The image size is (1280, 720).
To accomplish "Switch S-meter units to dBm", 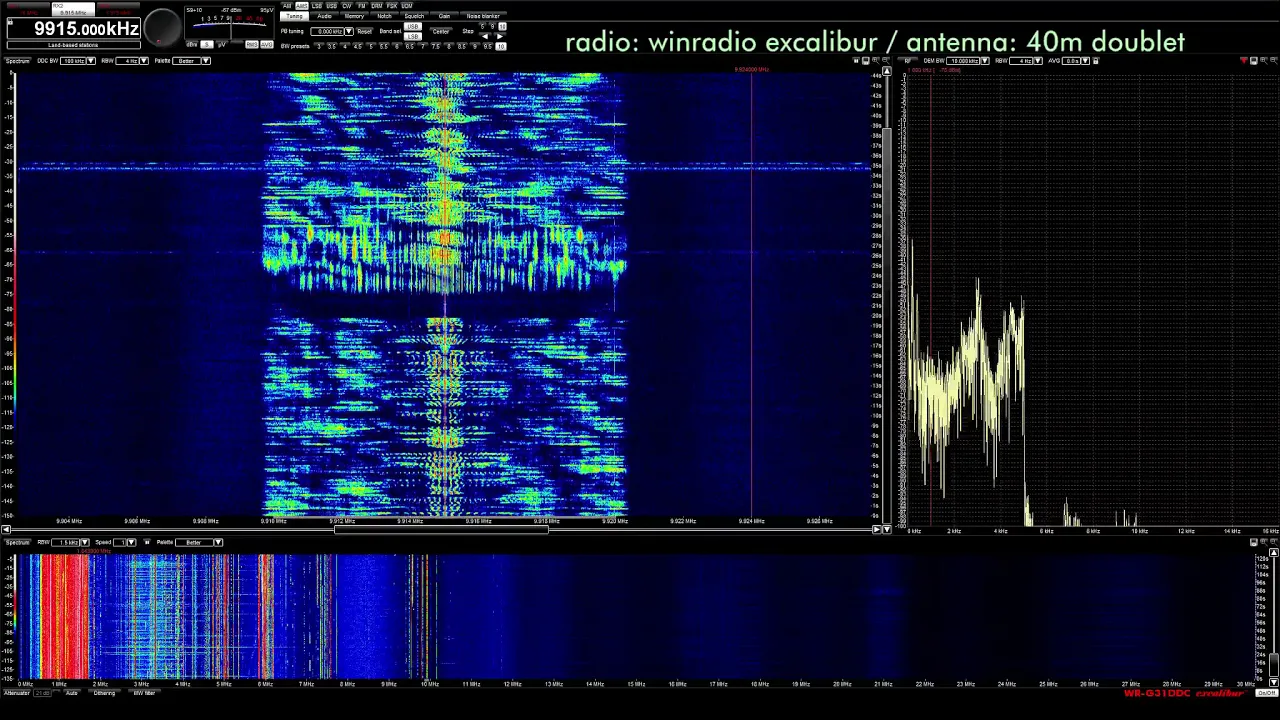I will (x=192, y=45).
